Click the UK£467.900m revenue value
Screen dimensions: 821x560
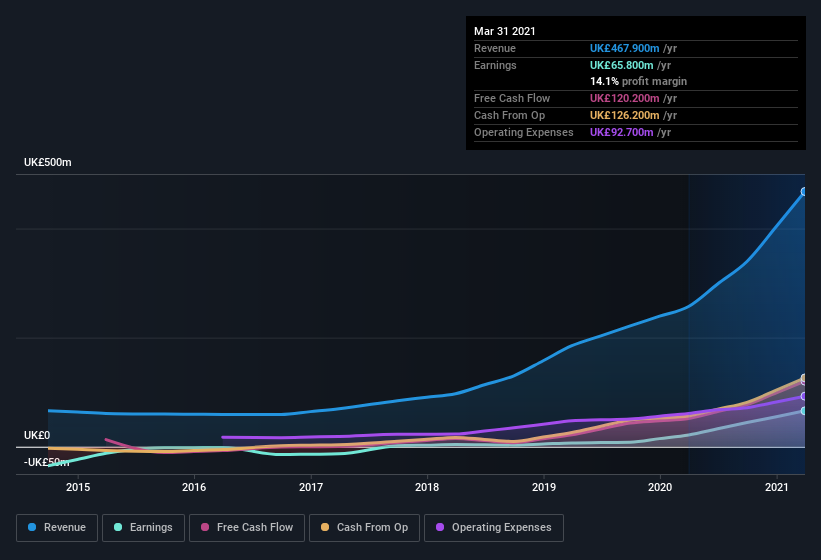[625, 48]
